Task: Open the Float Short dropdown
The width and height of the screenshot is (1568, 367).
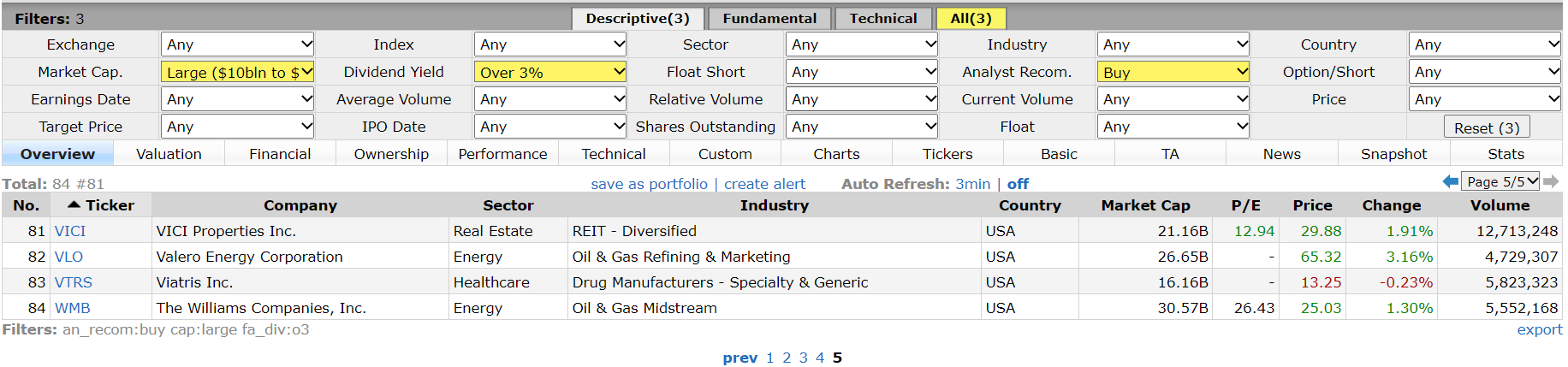Action: click(x=862, y=72)
